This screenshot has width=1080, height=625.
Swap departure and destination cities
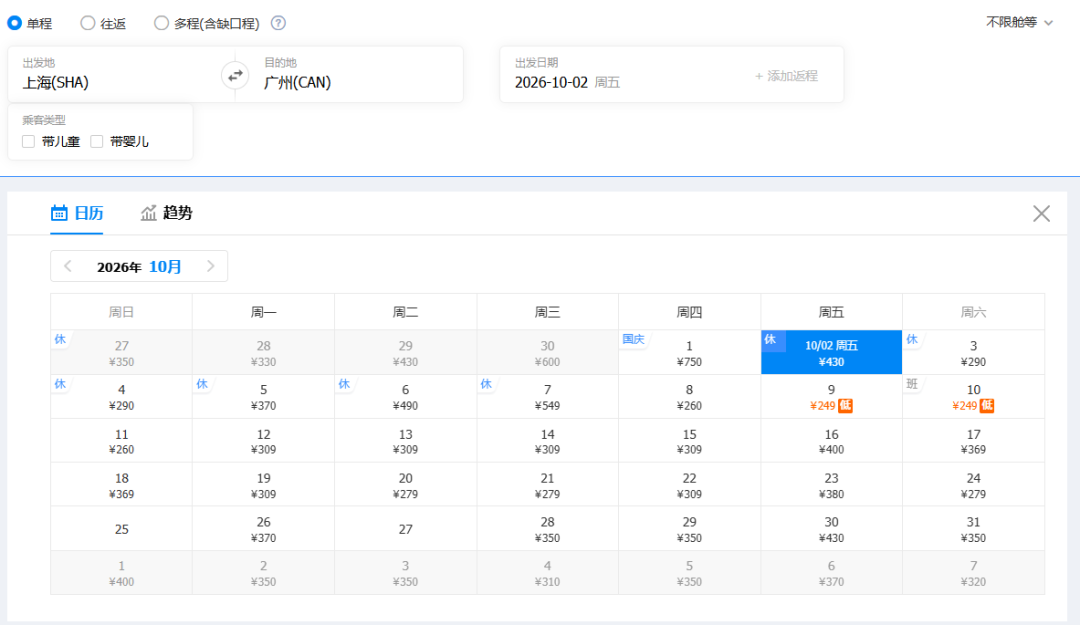236,75
